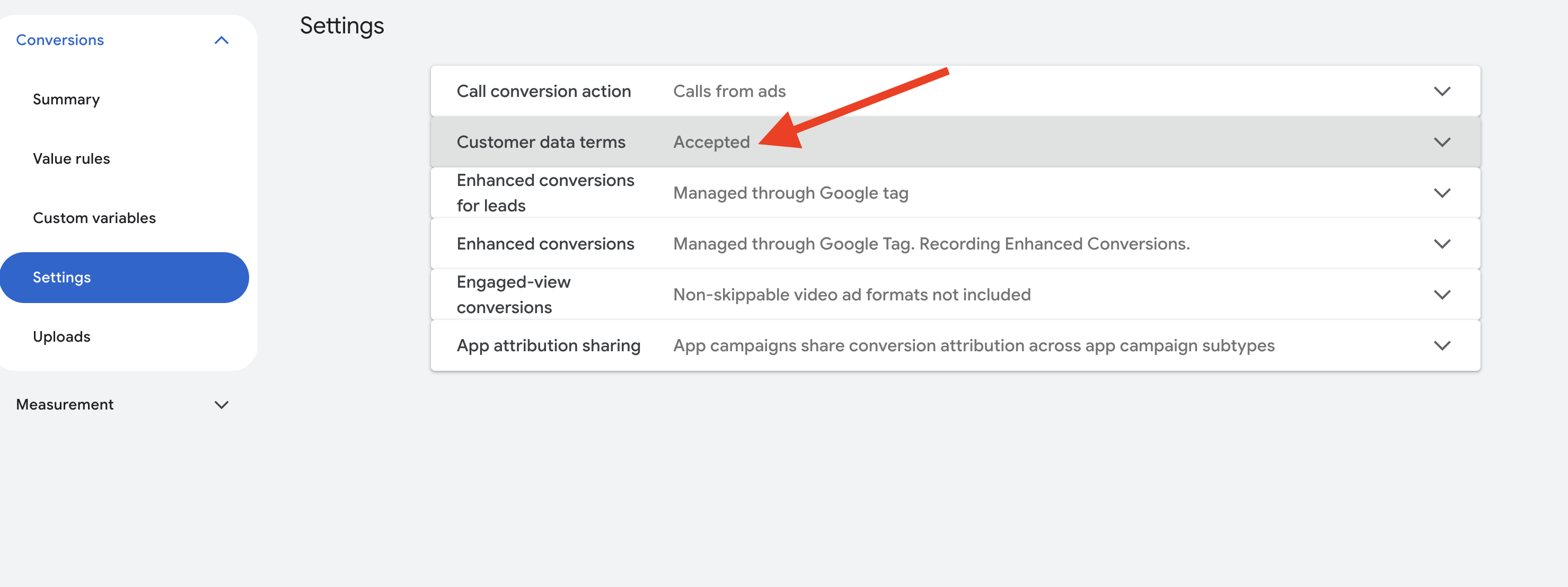Expand the Measurement section chevron
The image size is (1568, 587).
click(x=222, y=405)
